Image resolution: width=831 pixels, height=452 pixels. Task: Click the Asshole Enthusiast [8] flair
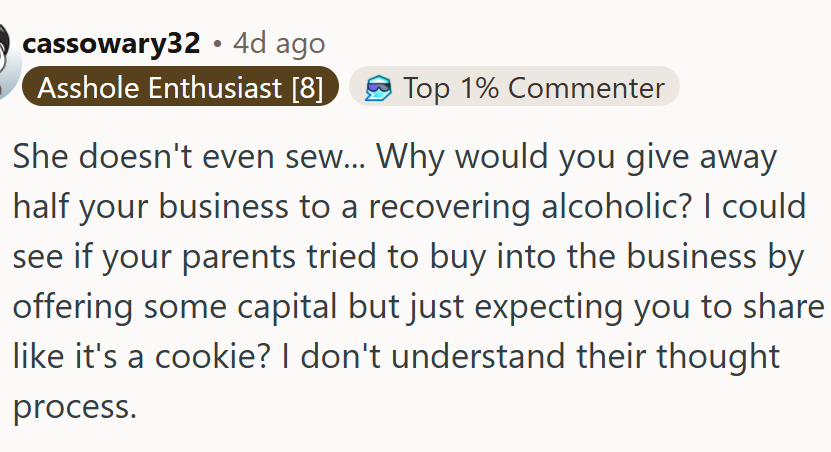click(180, 86)
